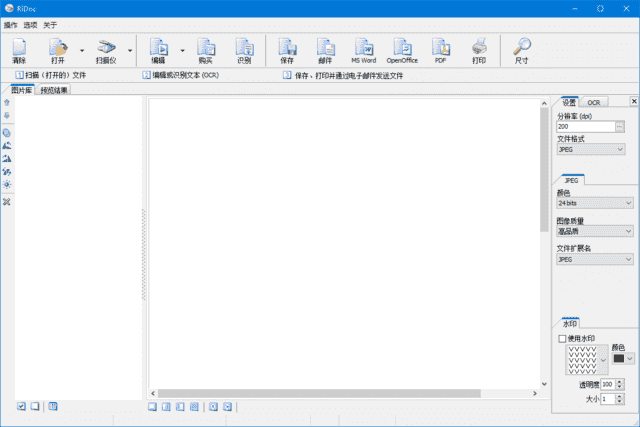Click the preview vertical scrollbar
Viewport: 640px width, 427px height.
544,169
